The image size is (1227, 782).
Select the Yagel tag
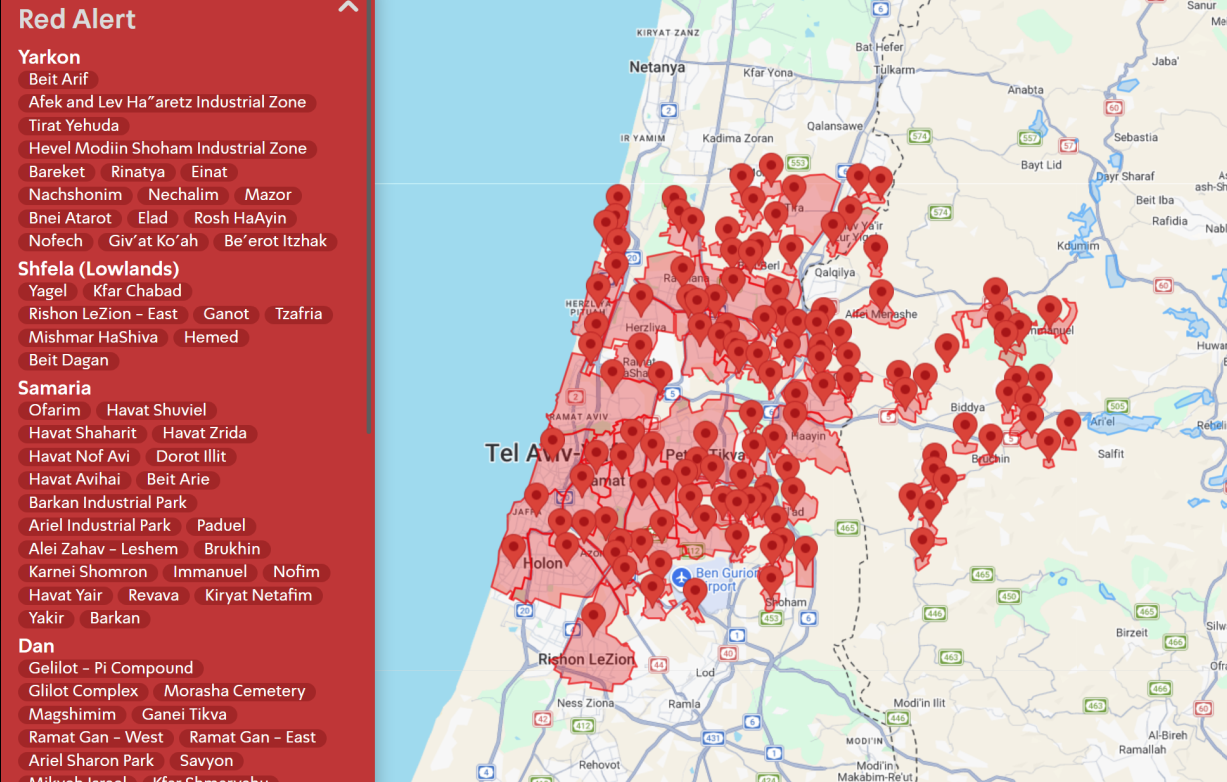(48, 291)
